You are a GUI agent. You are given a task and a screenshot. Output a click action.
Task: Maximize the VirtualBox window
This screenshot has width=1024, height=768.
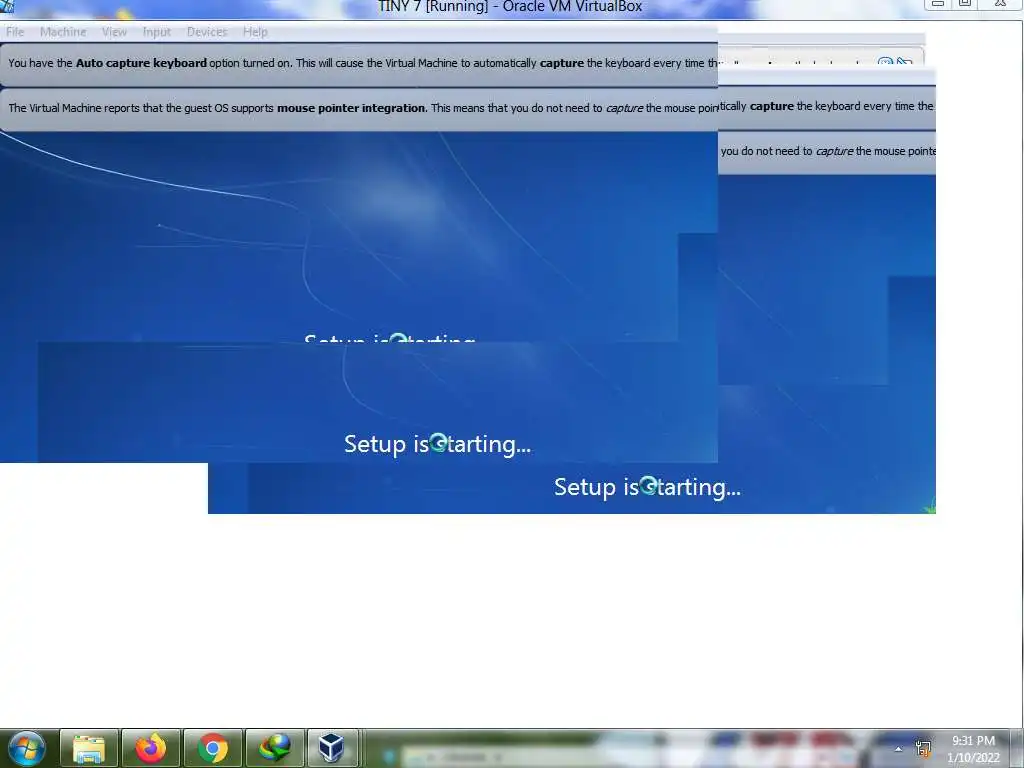pos(965,3)
